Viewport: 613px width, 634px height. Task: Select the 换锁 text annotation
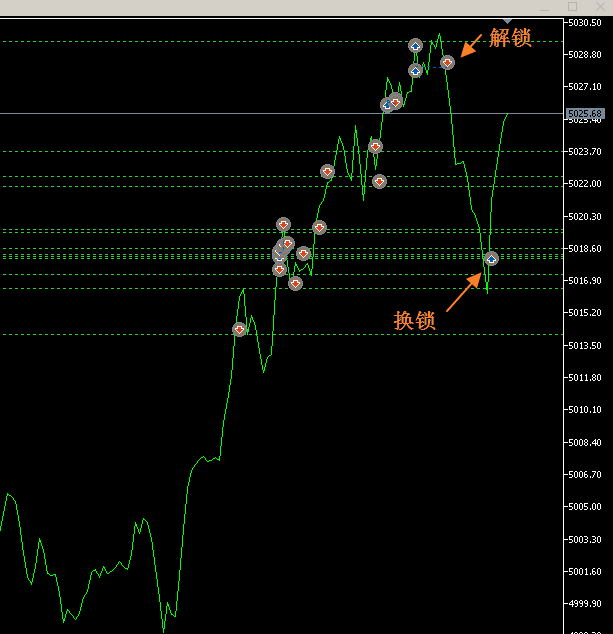pyautogui.click(x=414, y=321)
